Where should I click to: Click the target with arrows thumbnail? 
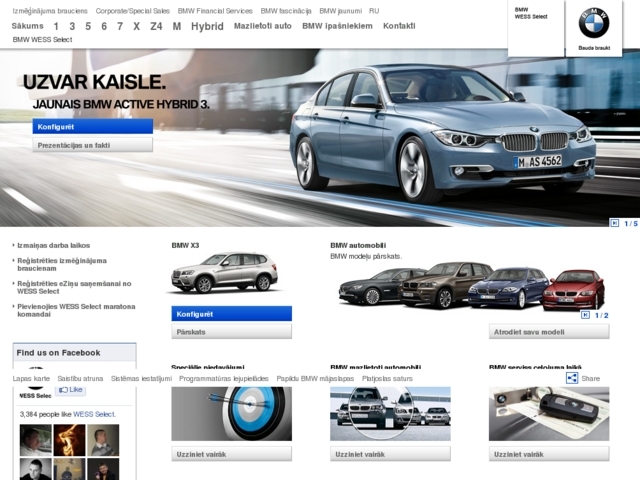[x=231, y=413]
